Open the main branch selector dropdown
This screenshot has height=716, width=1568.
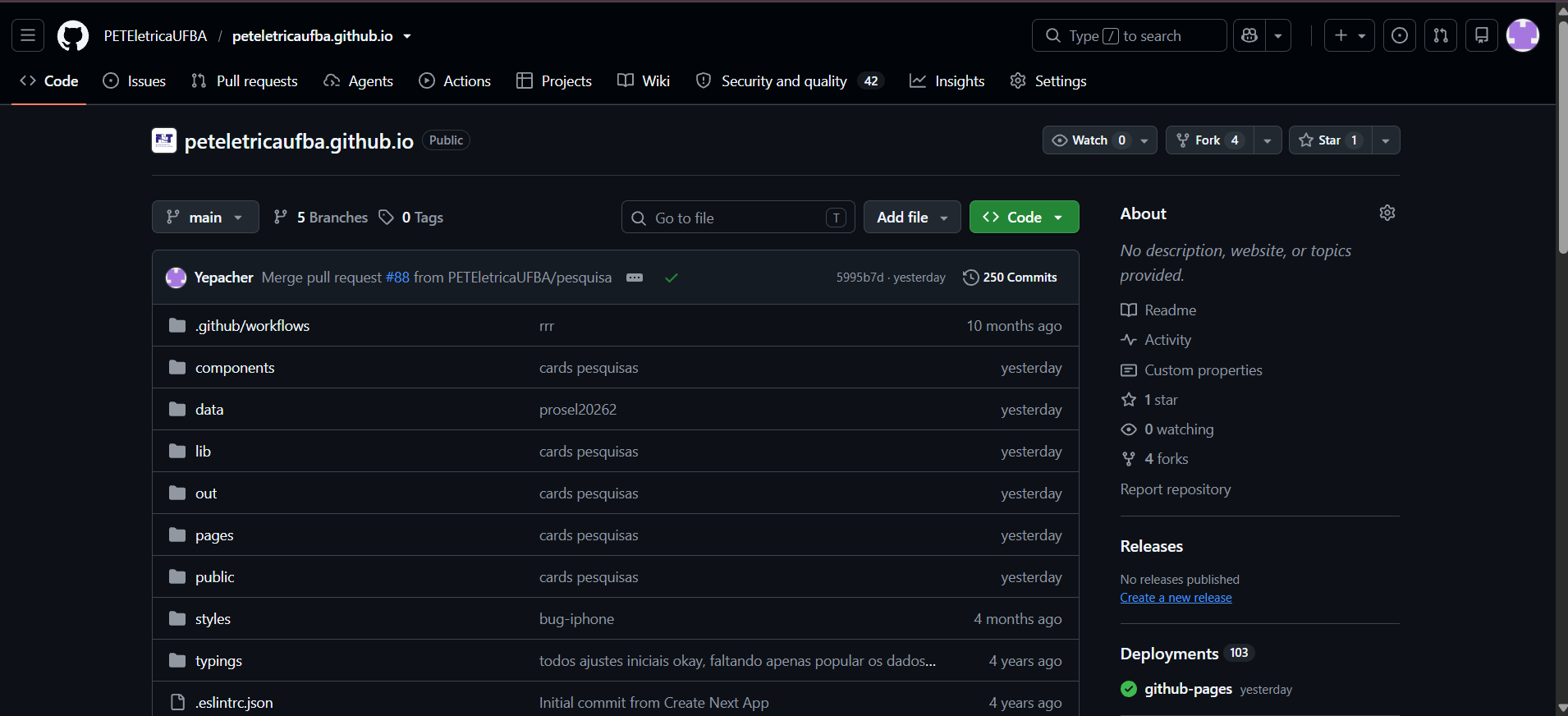205,217
